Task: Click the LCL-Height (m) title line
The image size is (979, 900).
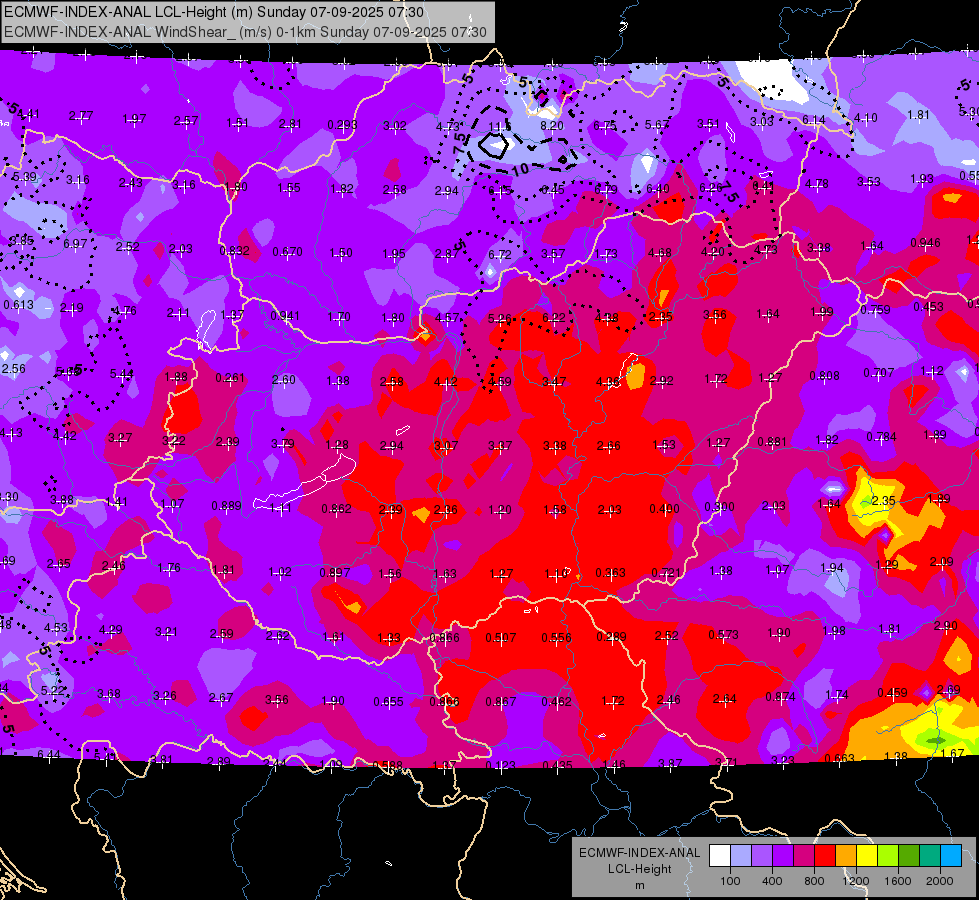Action: pos(214,12)
